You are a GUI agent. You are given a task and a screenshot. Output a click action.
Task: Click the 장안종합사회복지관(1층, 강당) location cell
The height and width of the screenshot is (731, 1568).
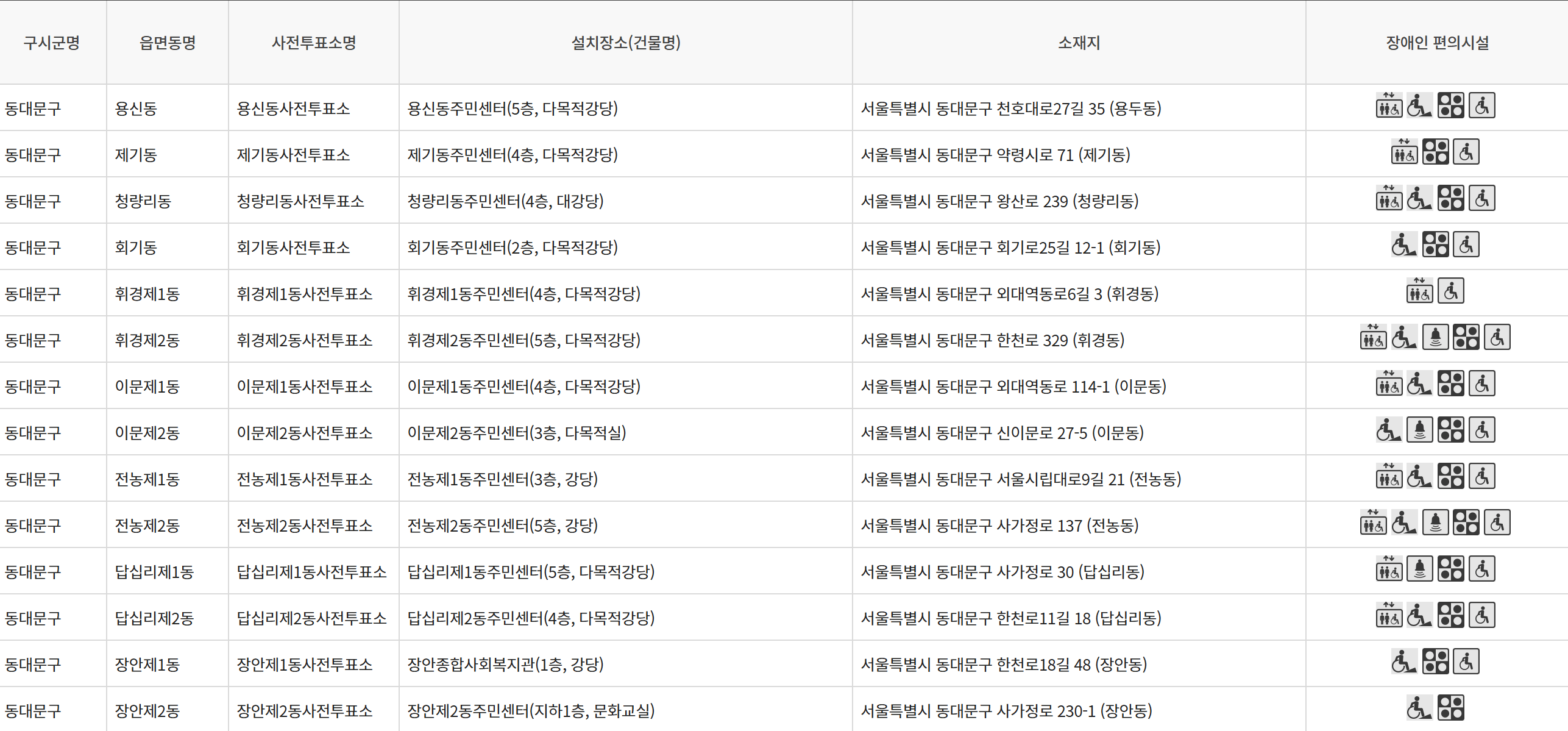[x=505, y=665]
